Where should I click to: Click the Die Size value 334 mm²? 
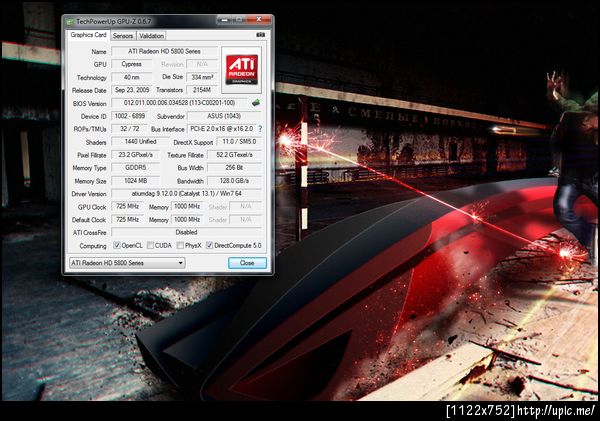pyautogui.click(x=202, y=77)
